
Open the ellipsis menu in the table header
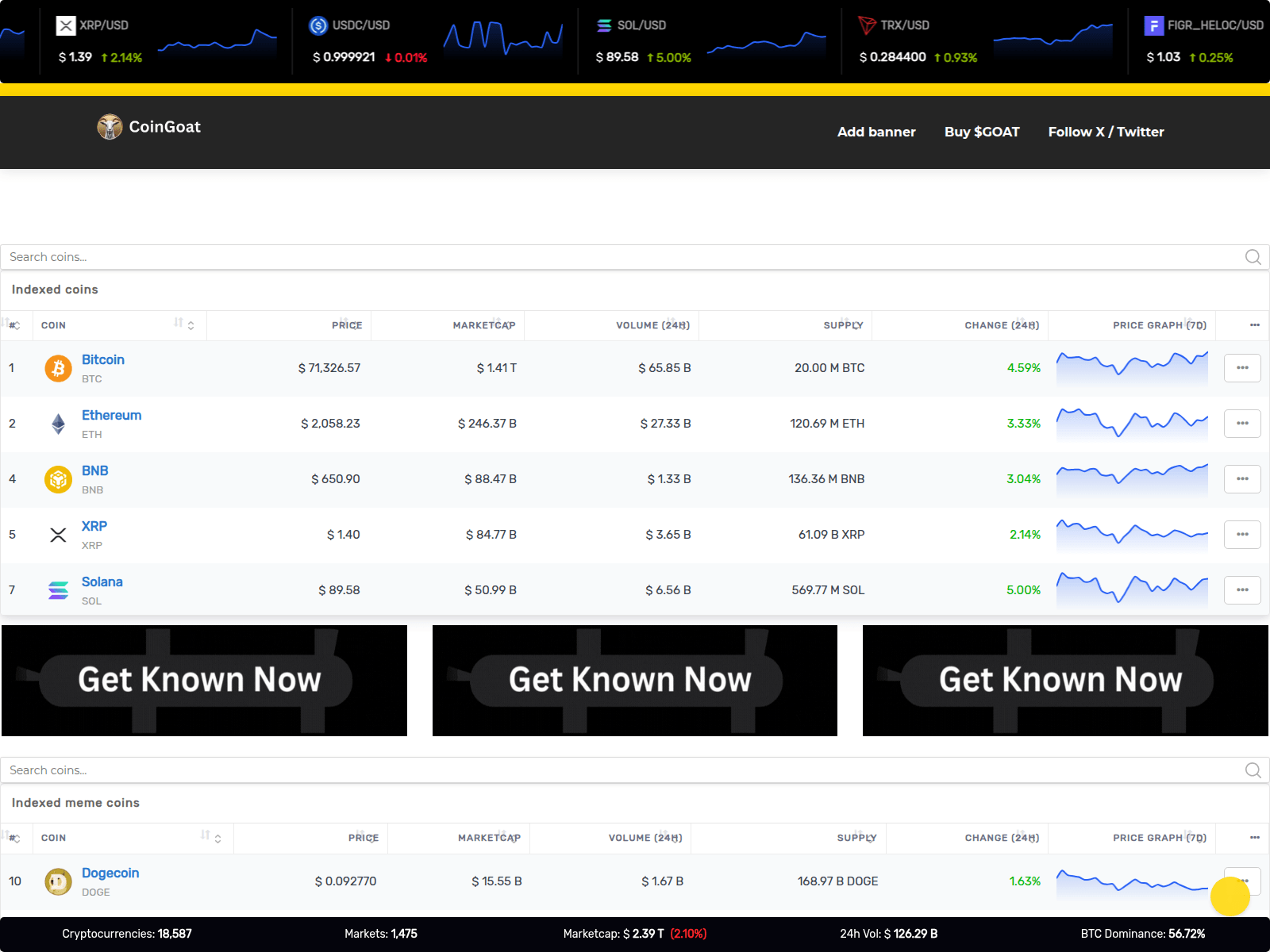[1255, 325]
